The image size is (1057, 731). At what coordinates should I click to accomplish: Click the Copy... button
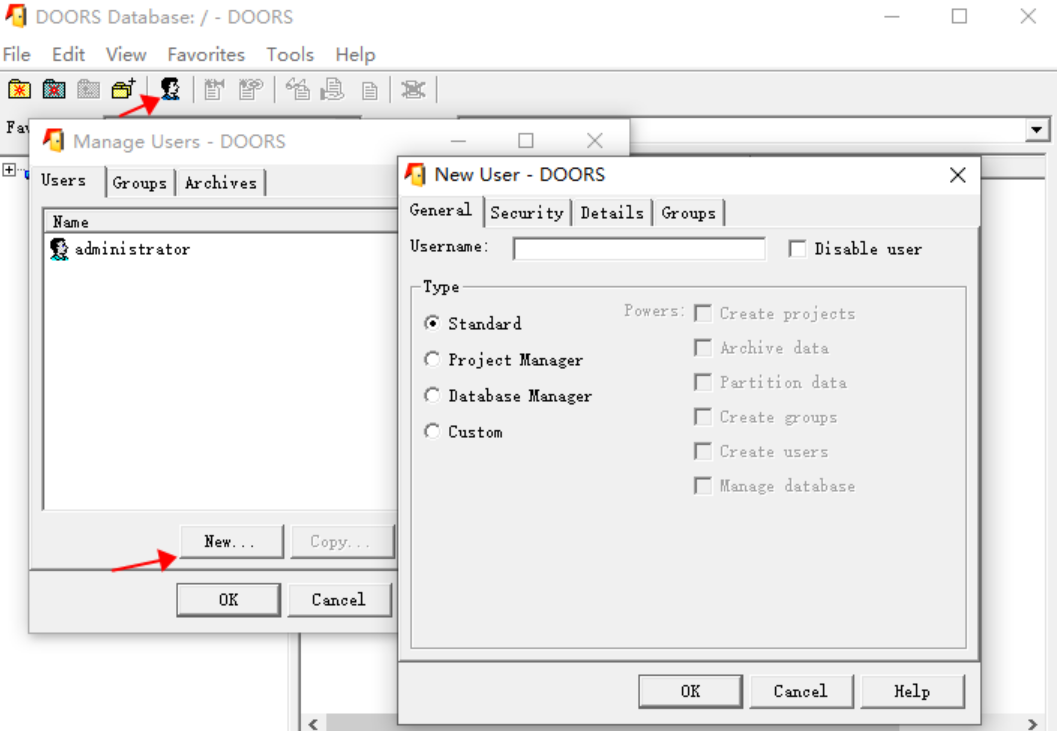point(342,542)
